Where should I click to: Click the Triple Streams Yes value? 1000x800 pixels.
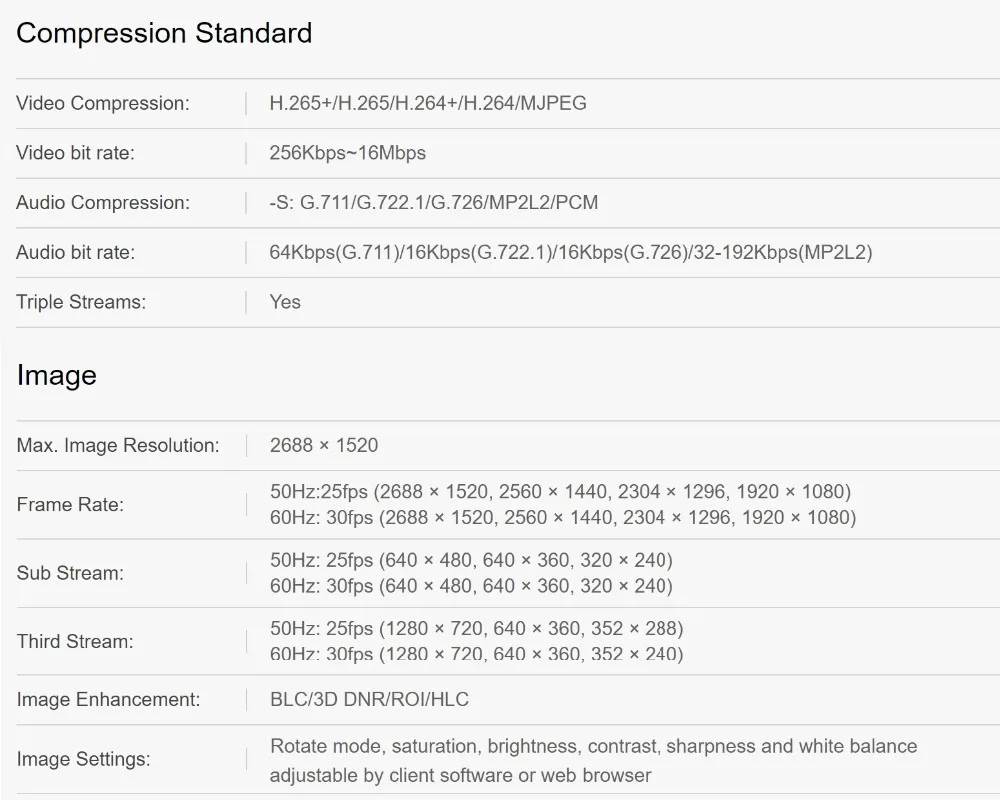(x=285, y=302)
